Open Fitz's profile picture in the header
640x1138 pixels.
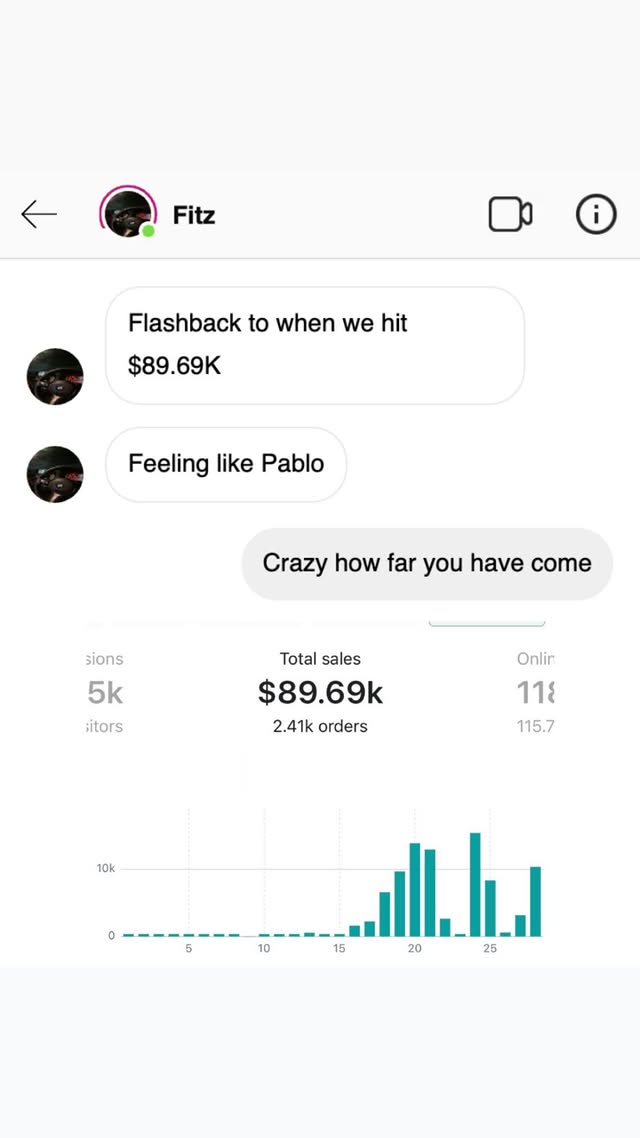click(x=127, y=213)
